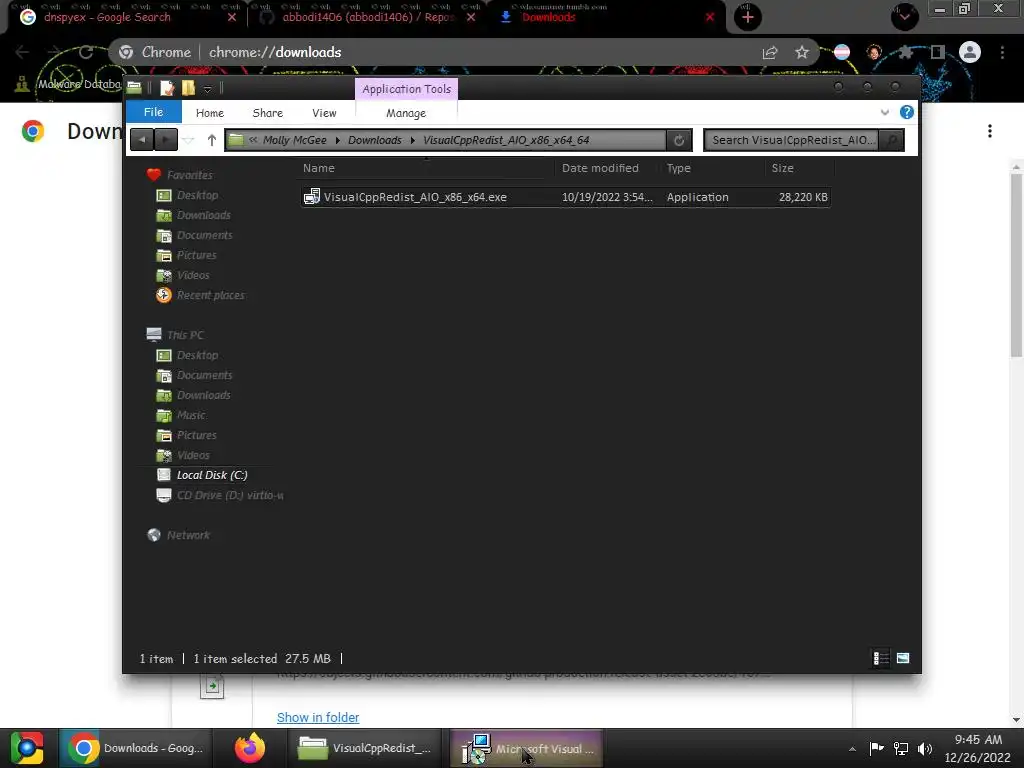The image size is (1024, 768).
Task: Refresh the Explorer address bar
Action: click(679, 140)
